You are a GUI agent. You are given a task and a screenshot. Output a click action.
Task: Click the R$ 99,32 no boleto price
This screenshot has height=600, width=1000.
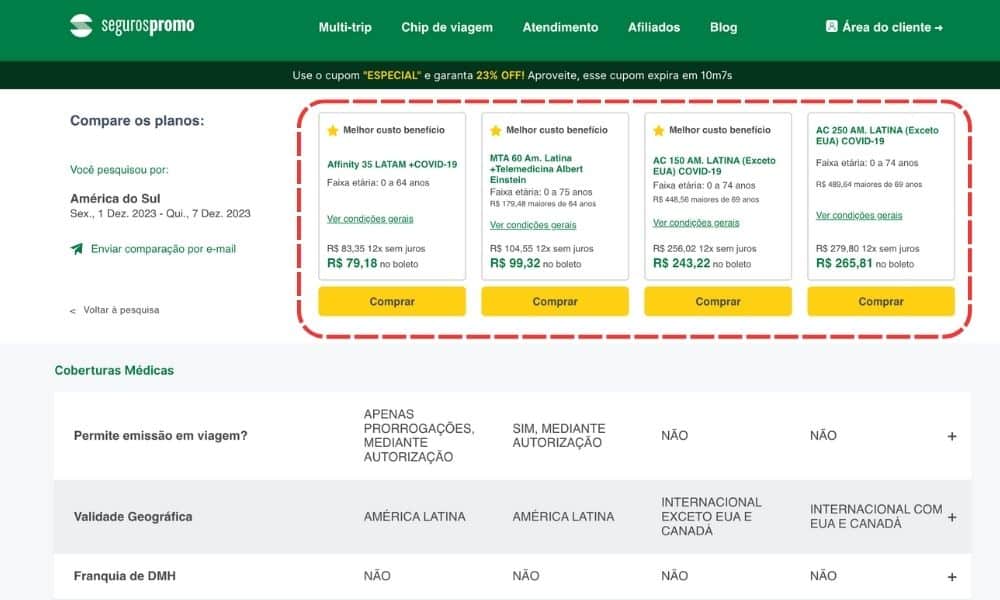click(x=536, y=263)
